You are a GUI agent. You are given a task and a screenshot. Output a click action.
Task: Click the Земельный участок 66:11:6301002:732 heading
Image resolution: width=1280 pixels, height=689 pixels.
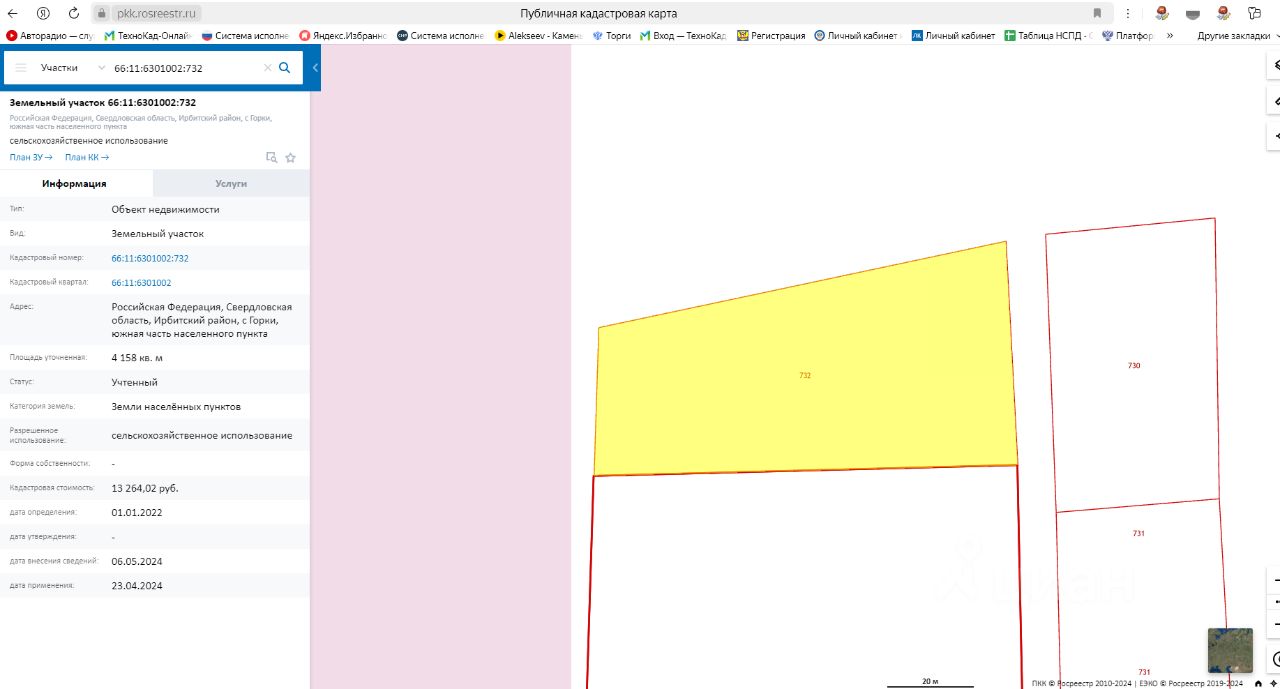103,102
